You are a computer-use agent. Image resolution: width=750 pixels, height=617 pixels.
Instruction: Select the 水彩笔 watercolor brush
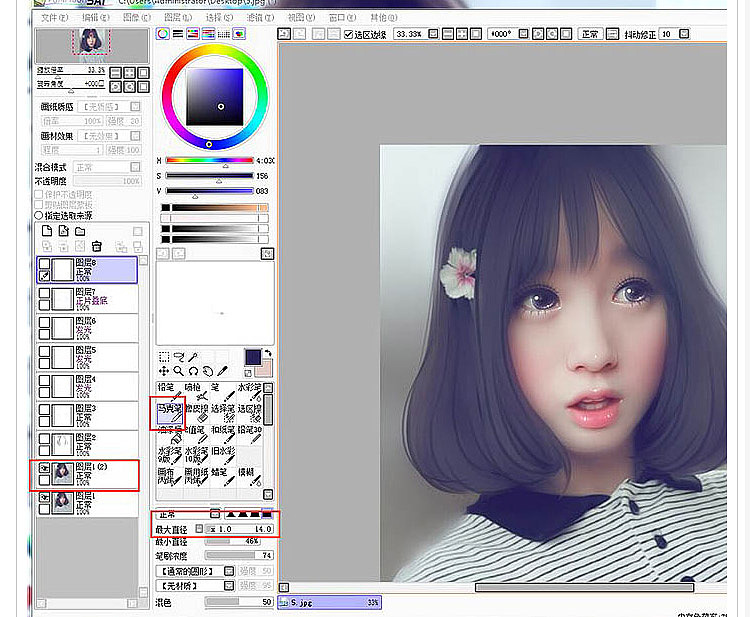(250, 391)
